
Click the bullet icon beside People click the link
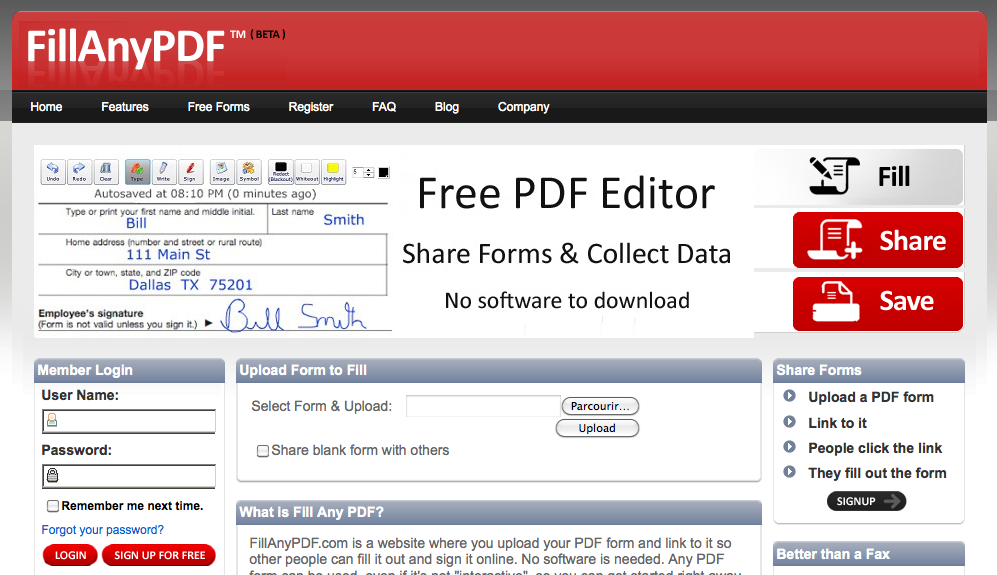pos(790,447)
